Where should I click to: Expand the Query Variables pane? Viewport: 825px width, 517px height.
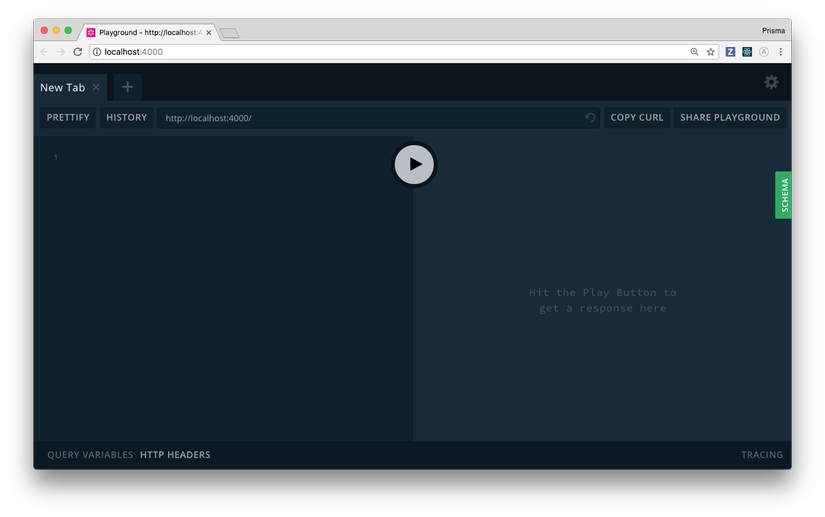[90, 455]
